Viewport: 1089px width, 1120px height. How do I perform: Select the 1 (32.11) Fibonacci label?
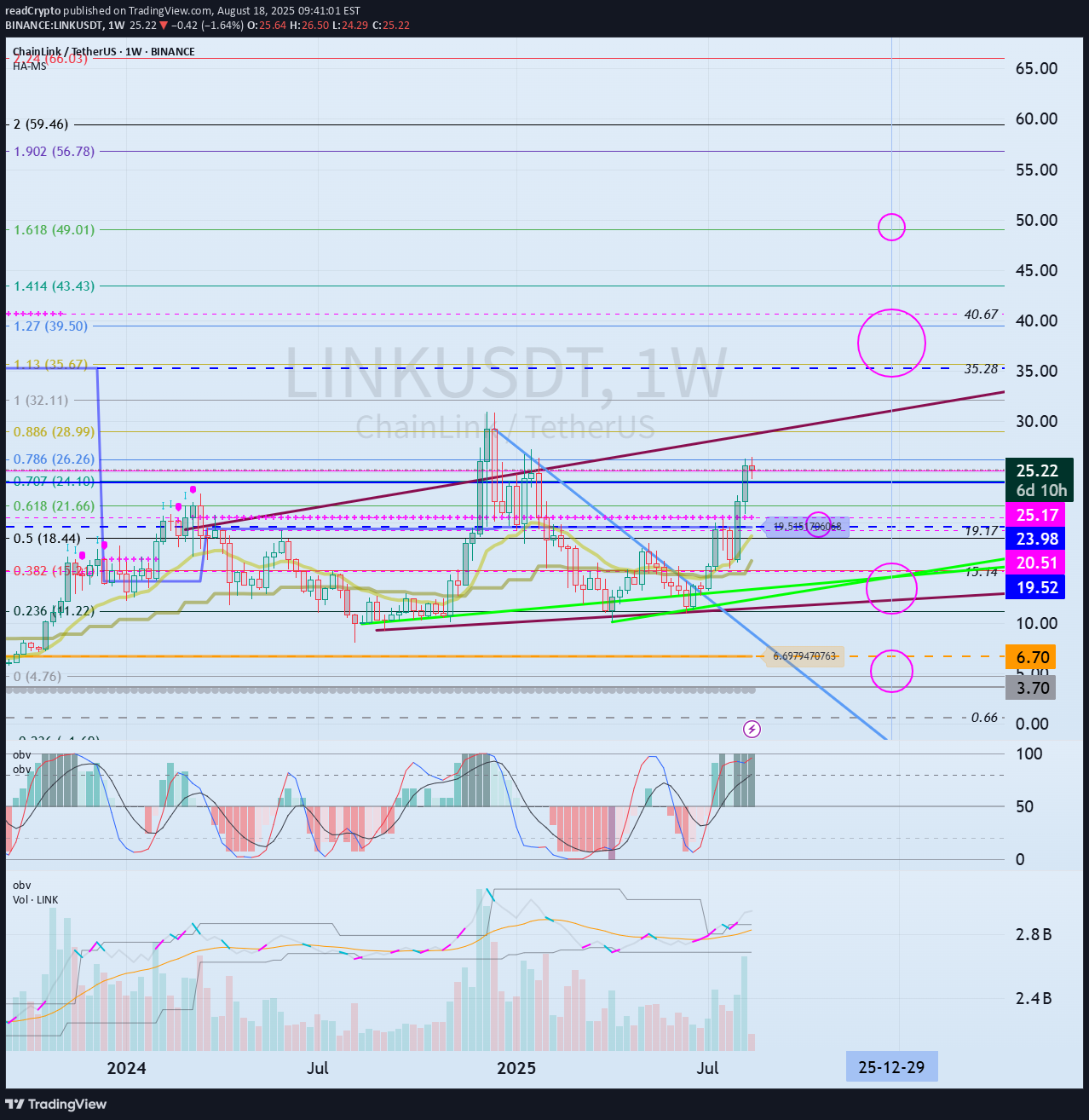click(41, 401)
